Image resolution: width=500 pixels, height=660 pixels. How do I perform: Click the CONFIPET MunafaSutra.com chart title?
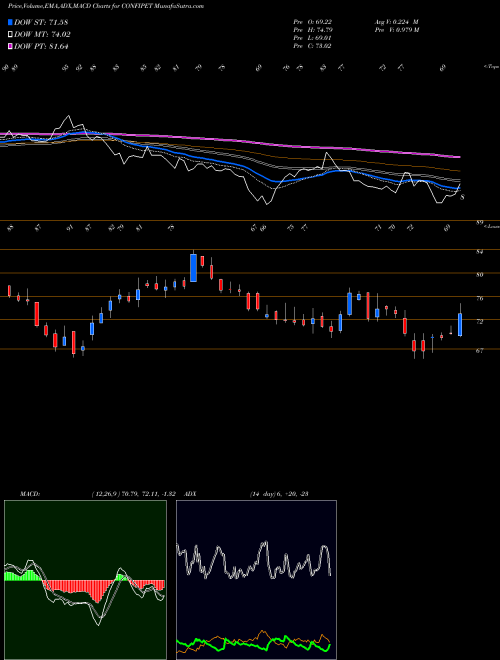106,6
